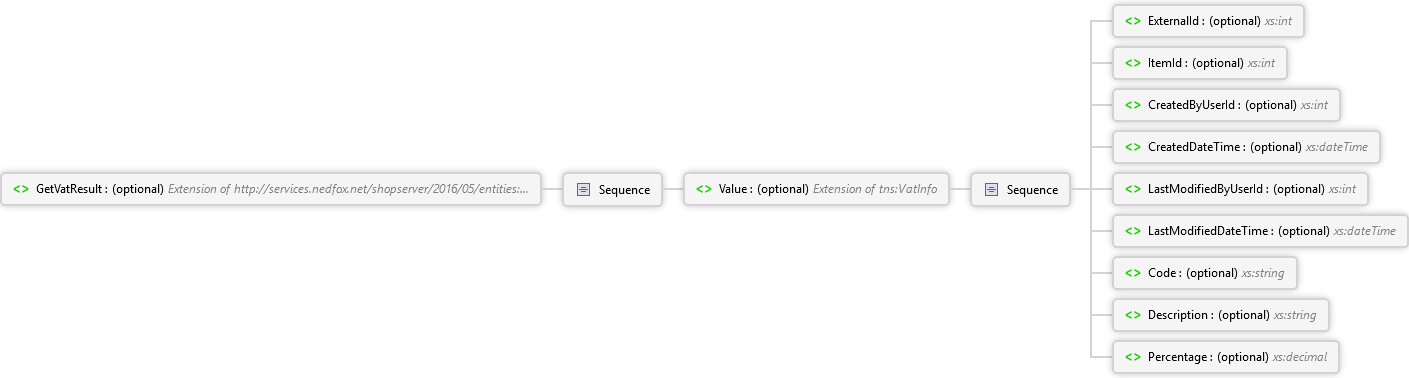Click the green element icon beside GetVatResult
1409x378 pixels.
point(21,189)
